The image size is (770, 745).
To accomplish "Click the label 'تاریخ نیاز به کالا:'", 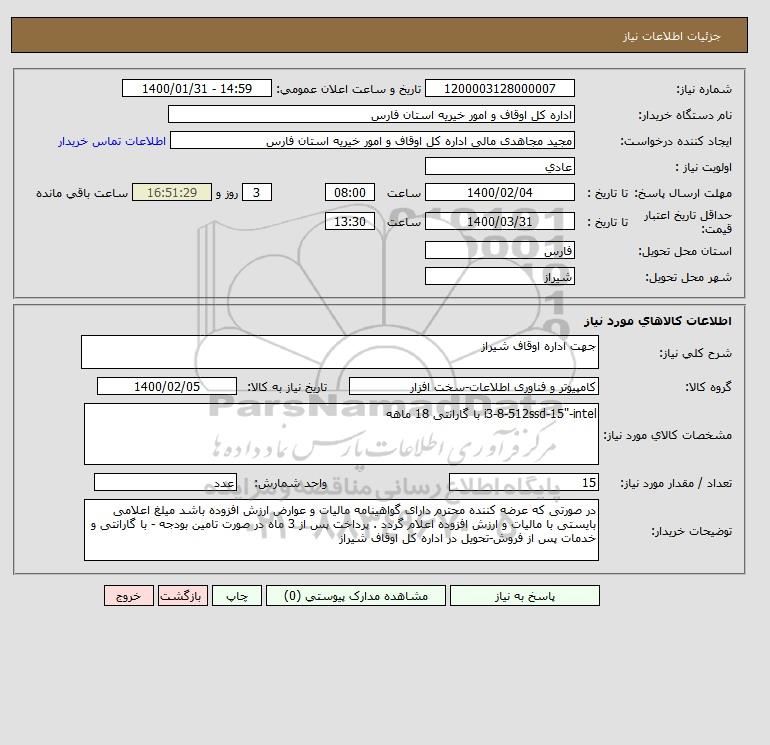I will click(287, 387).
